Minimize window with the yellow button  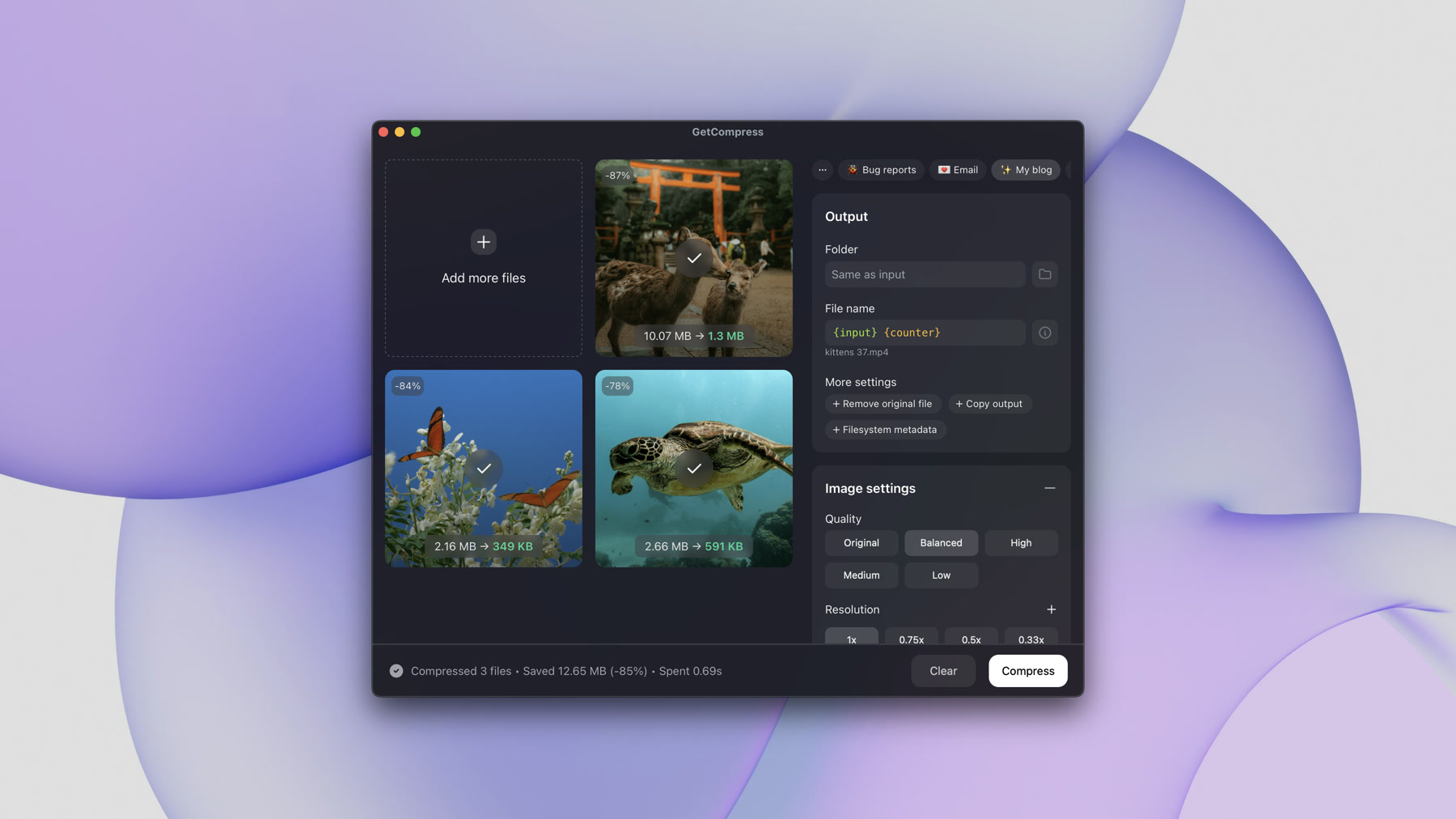400,132
